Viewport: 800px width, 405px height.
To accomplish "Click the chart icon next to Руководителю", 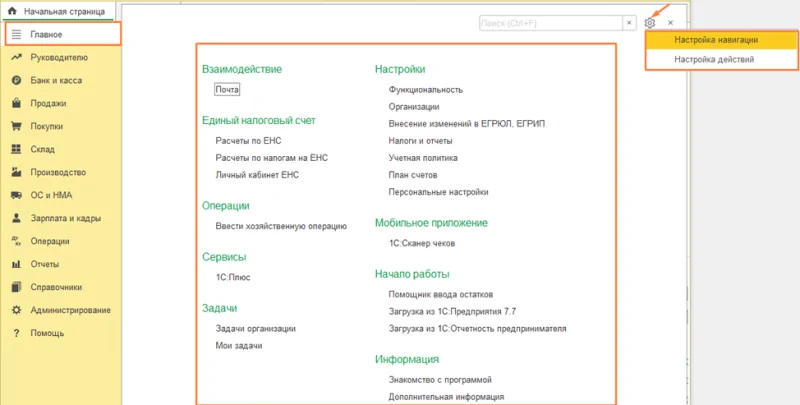I will point(16,58).
